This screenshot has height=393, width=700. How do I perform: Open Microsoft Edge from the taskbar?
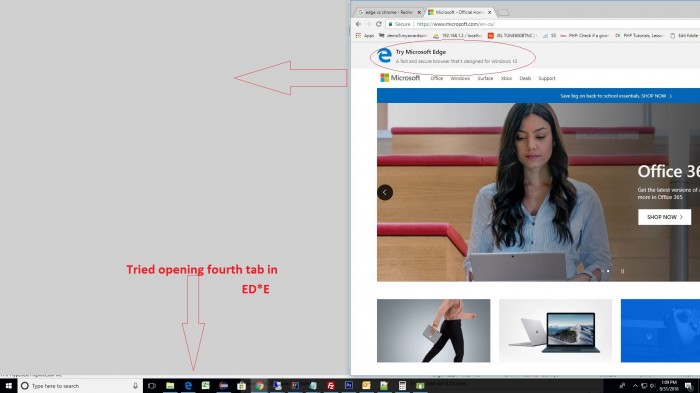[x=188, y=386]
